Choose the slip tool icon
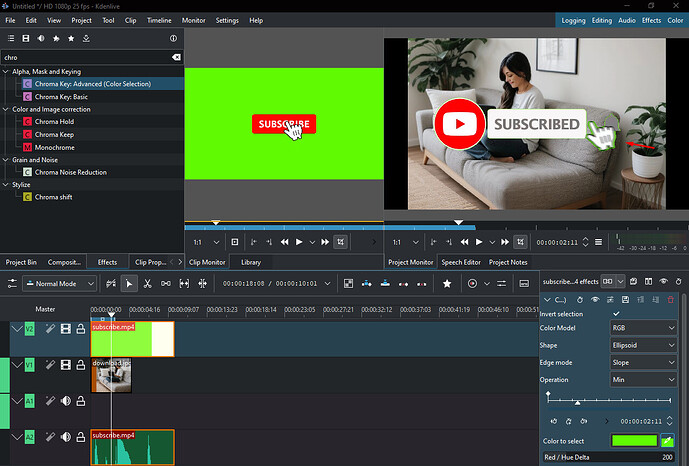Image resolution: width=689 pixels, height=466 pixels. click(x=184, y=284)
